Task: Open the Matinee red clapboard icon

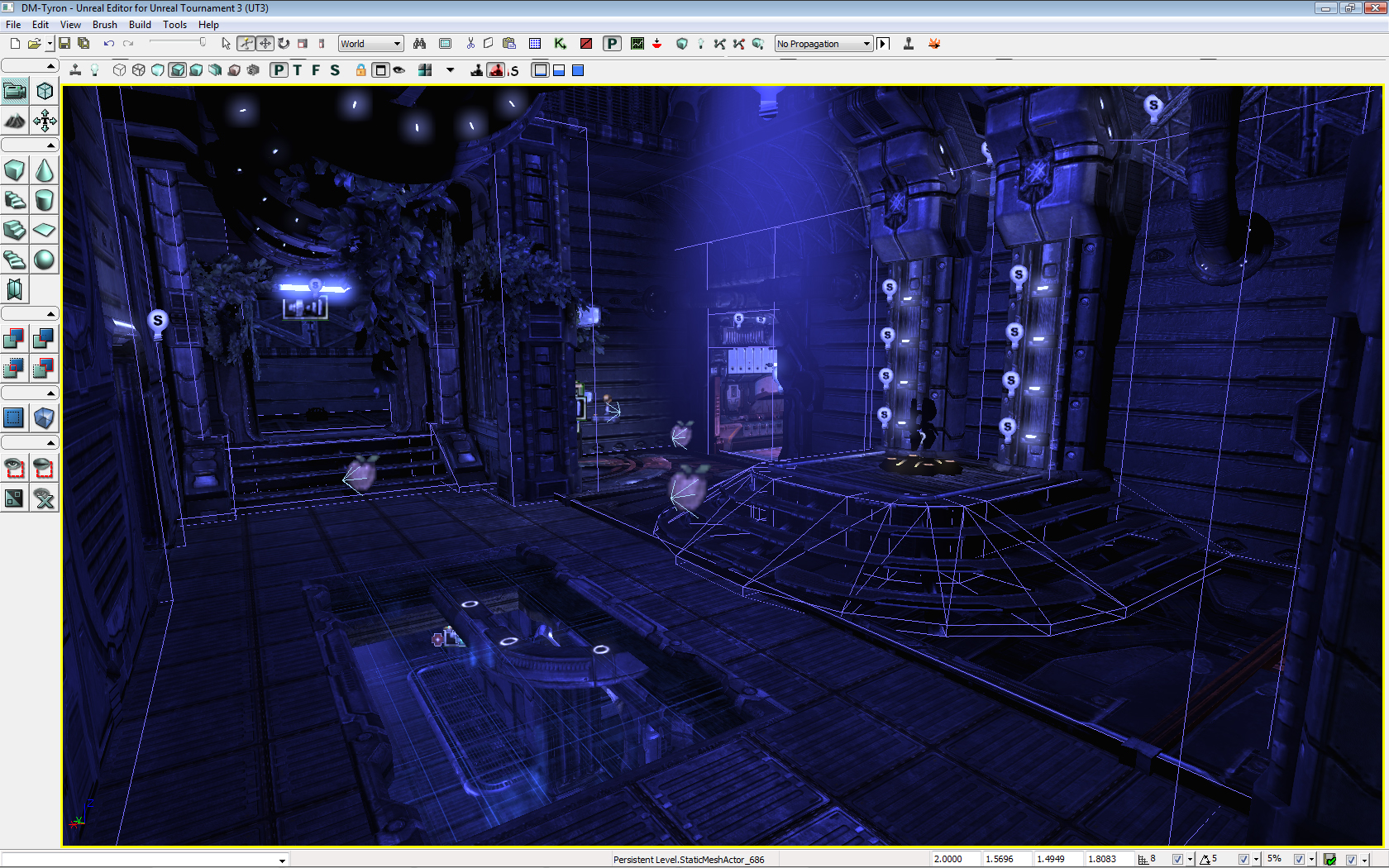Action: point(586,44)
